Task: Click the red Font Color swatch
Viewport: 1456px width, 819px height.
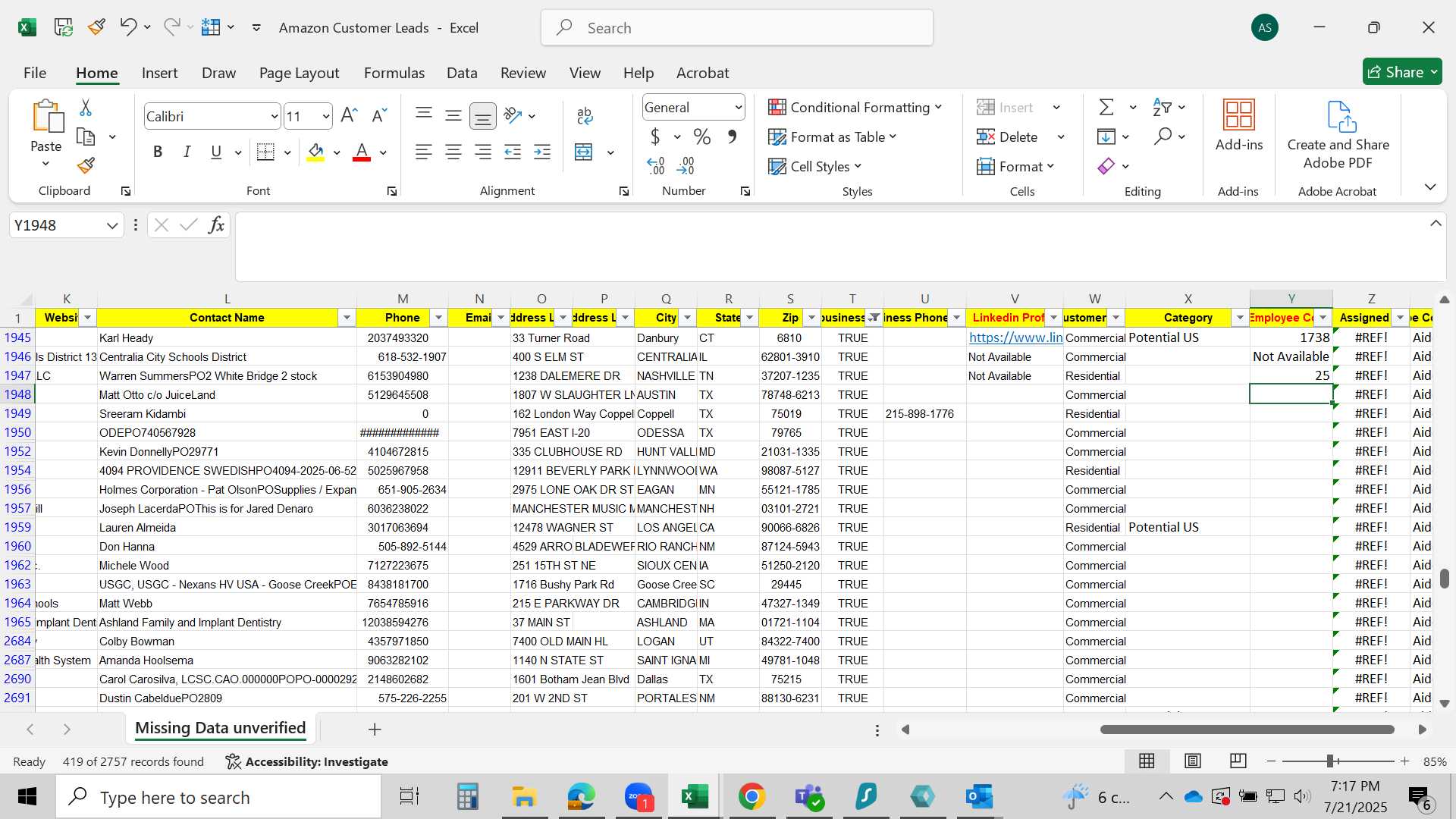Action: pos(362,152)
